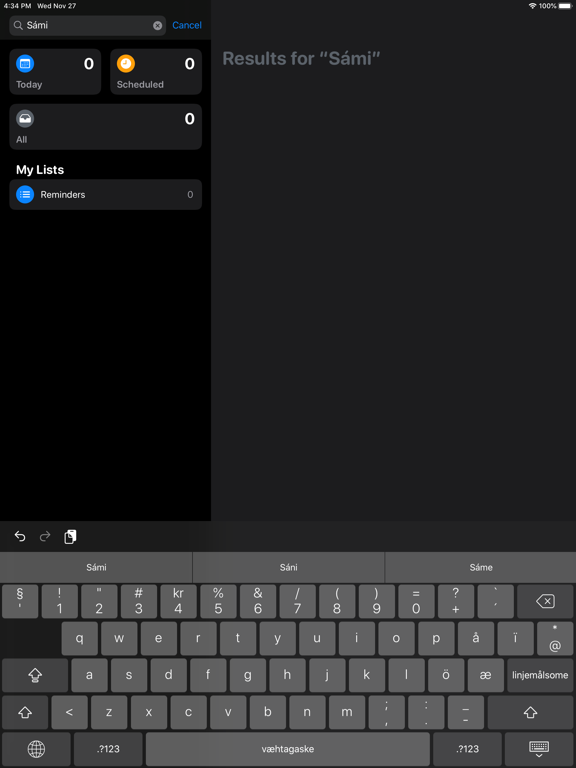The image size is (576, 768).
Task: Clear the search field text
Action: 157,25
